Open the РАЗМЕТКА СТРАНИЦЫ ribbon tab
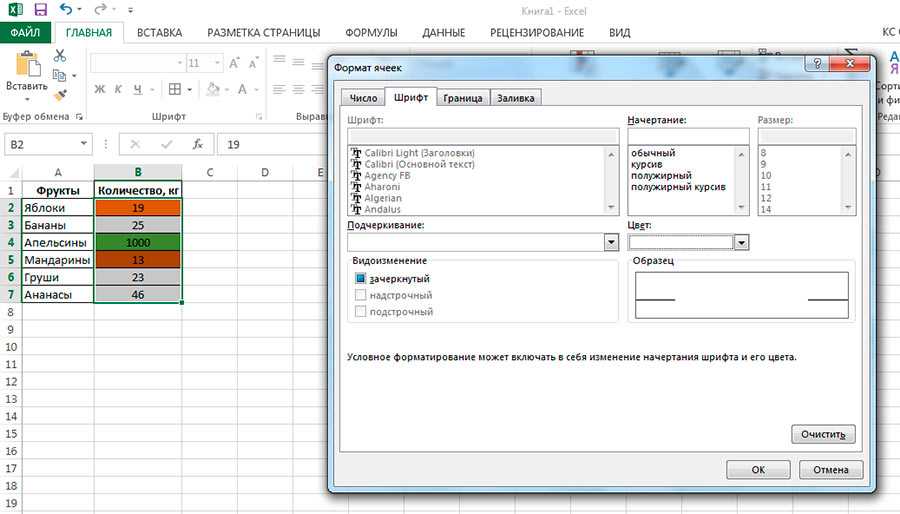The height and width of the screenshot is (514, 900). tap(263, 33)
